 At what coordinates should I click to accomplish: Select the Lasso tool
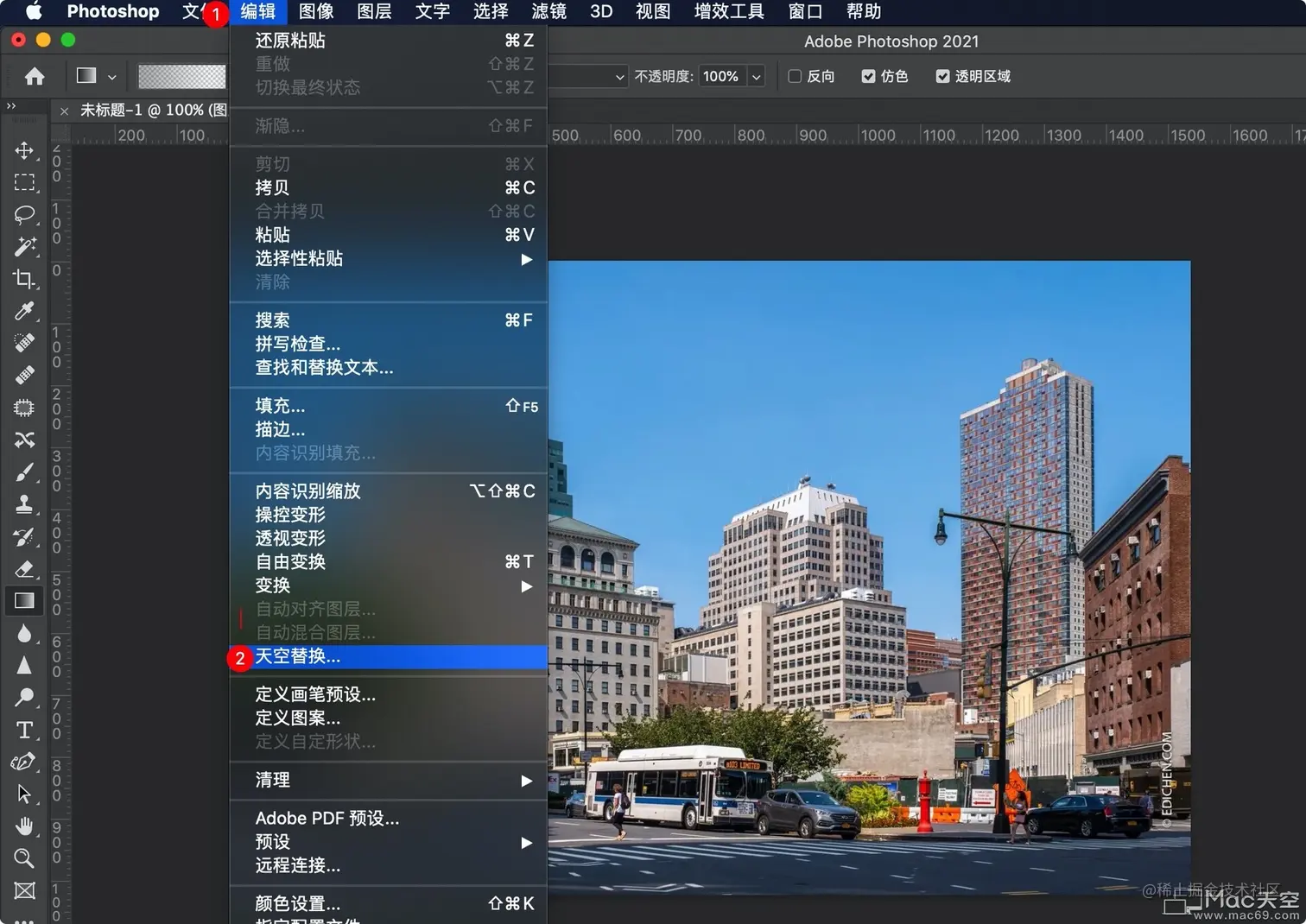coord(24,214)
